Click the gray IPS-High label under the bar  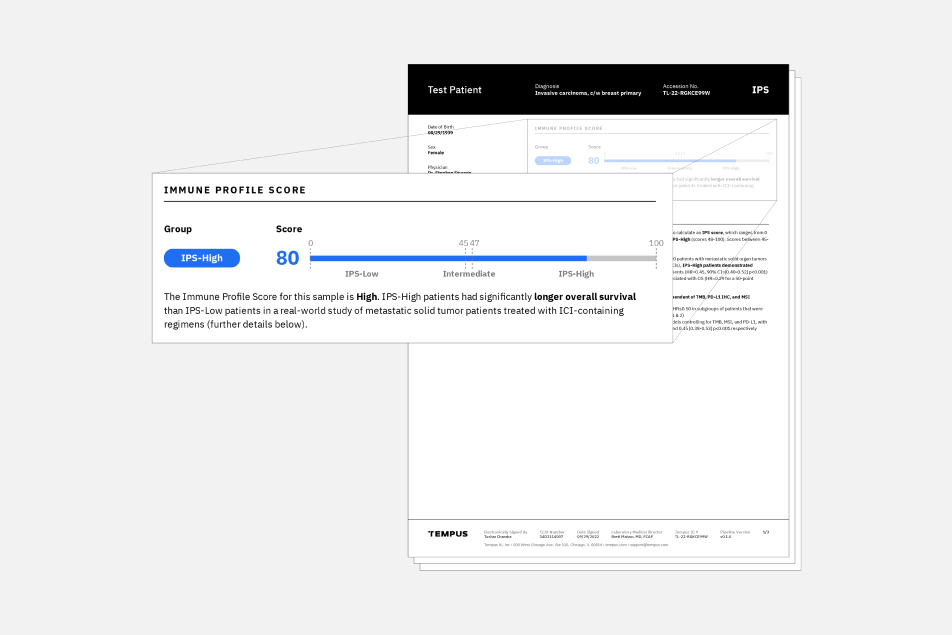pyautogui.click(x=576, y=274)
